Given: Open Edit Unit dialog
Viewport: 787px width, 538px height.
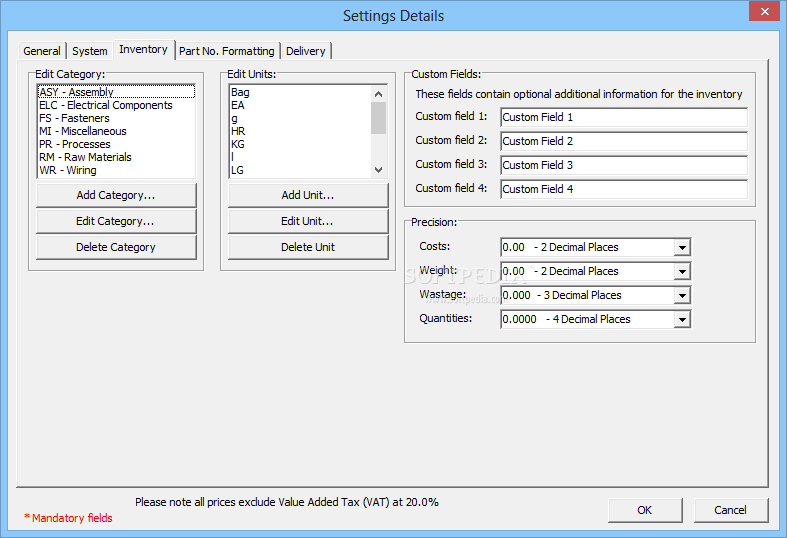Looking at the screenshot, I should (308, 221).
